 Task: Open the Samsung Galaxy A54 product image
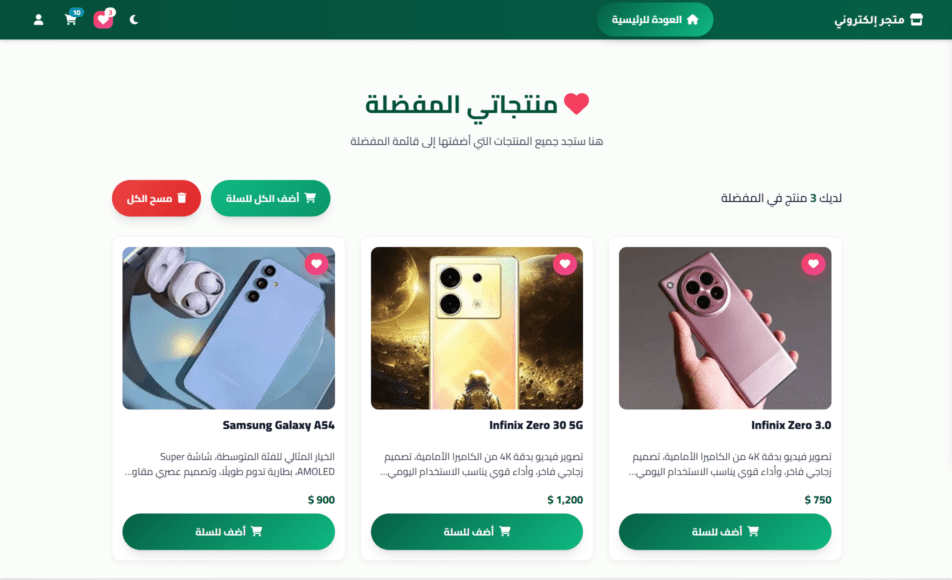(x=228, y=328)
